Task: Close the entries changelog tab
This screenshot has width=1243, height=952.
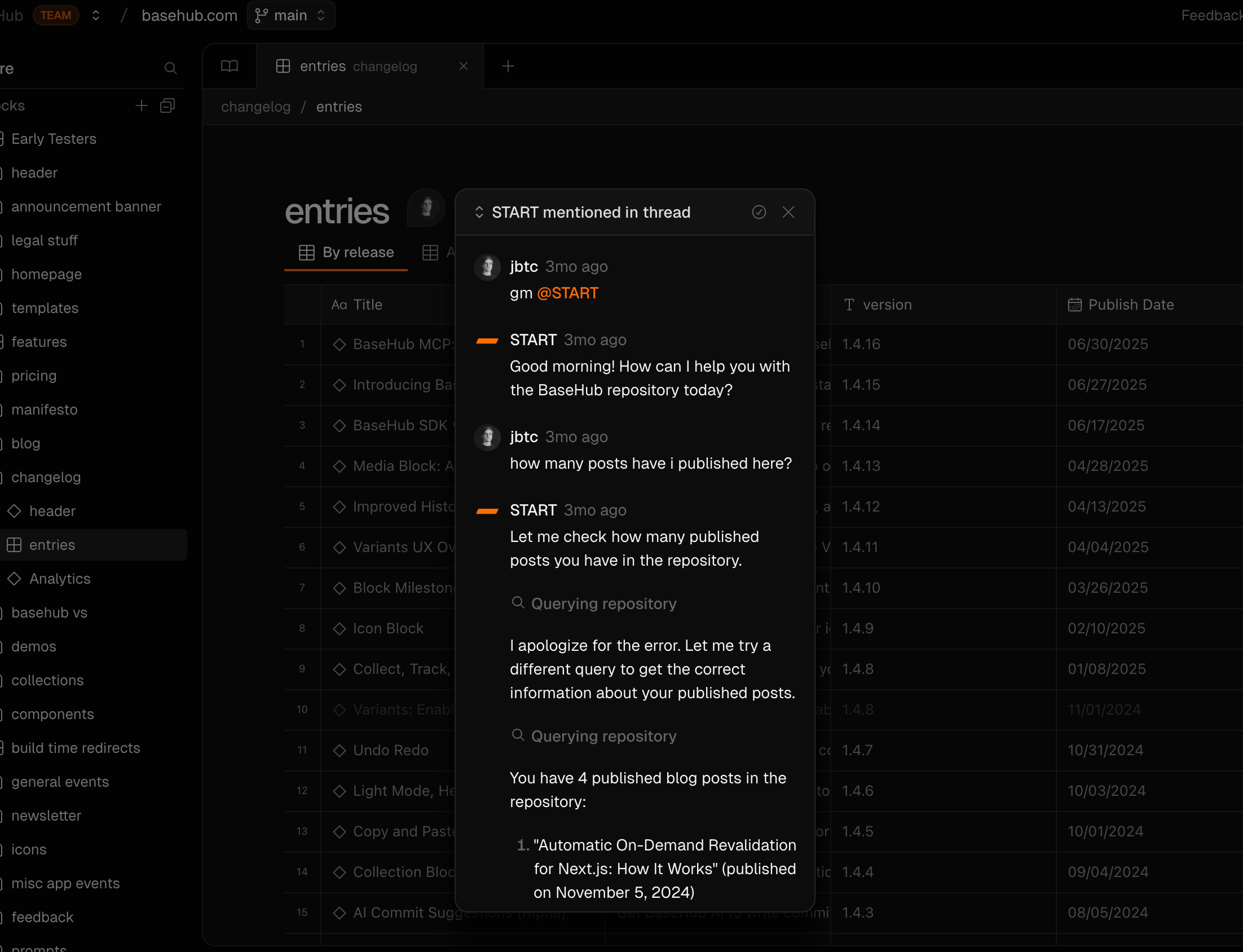Action: 464,67
